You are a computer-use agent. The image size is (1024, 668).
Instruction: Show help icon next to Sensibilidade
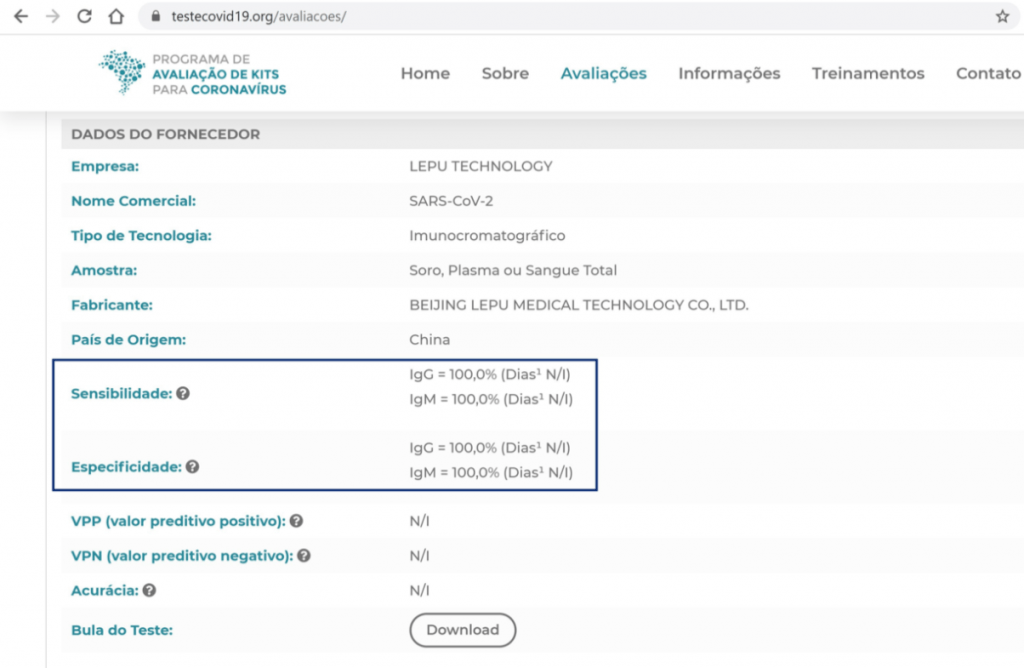click(183, 393)
